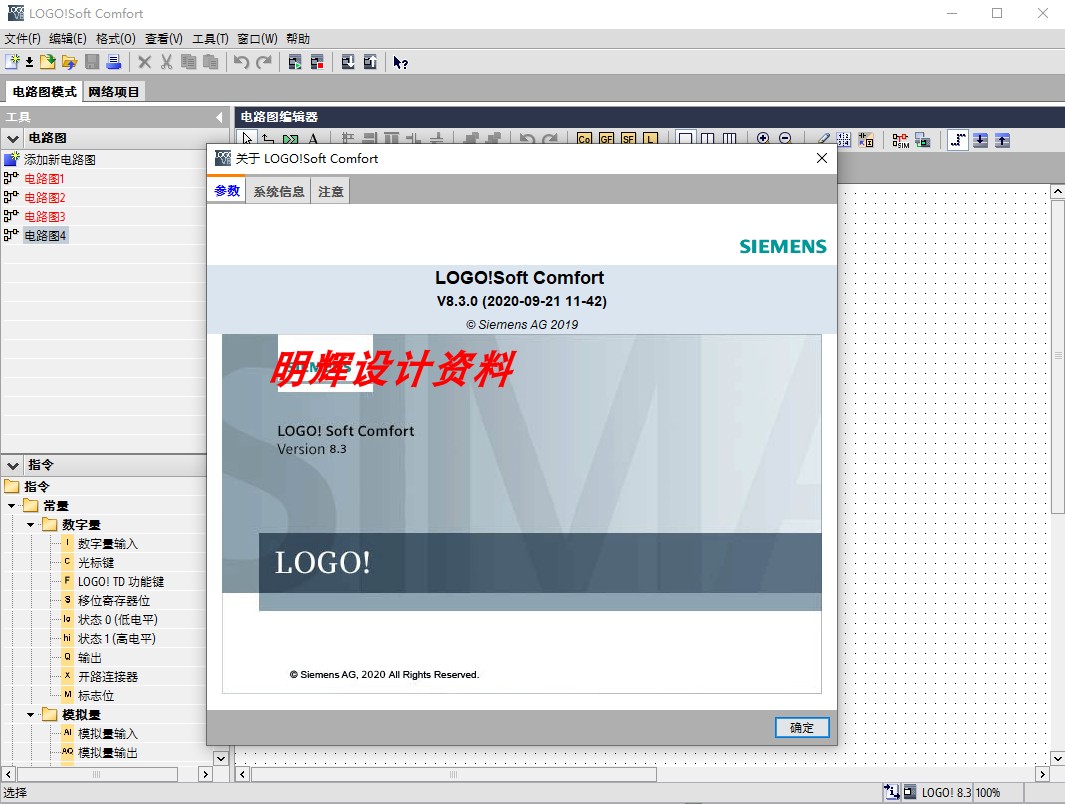Image resolution: width=1065 pixels, height=804 pixels.
Task: Open the SF special functions button
Action: tap(628, 139)
